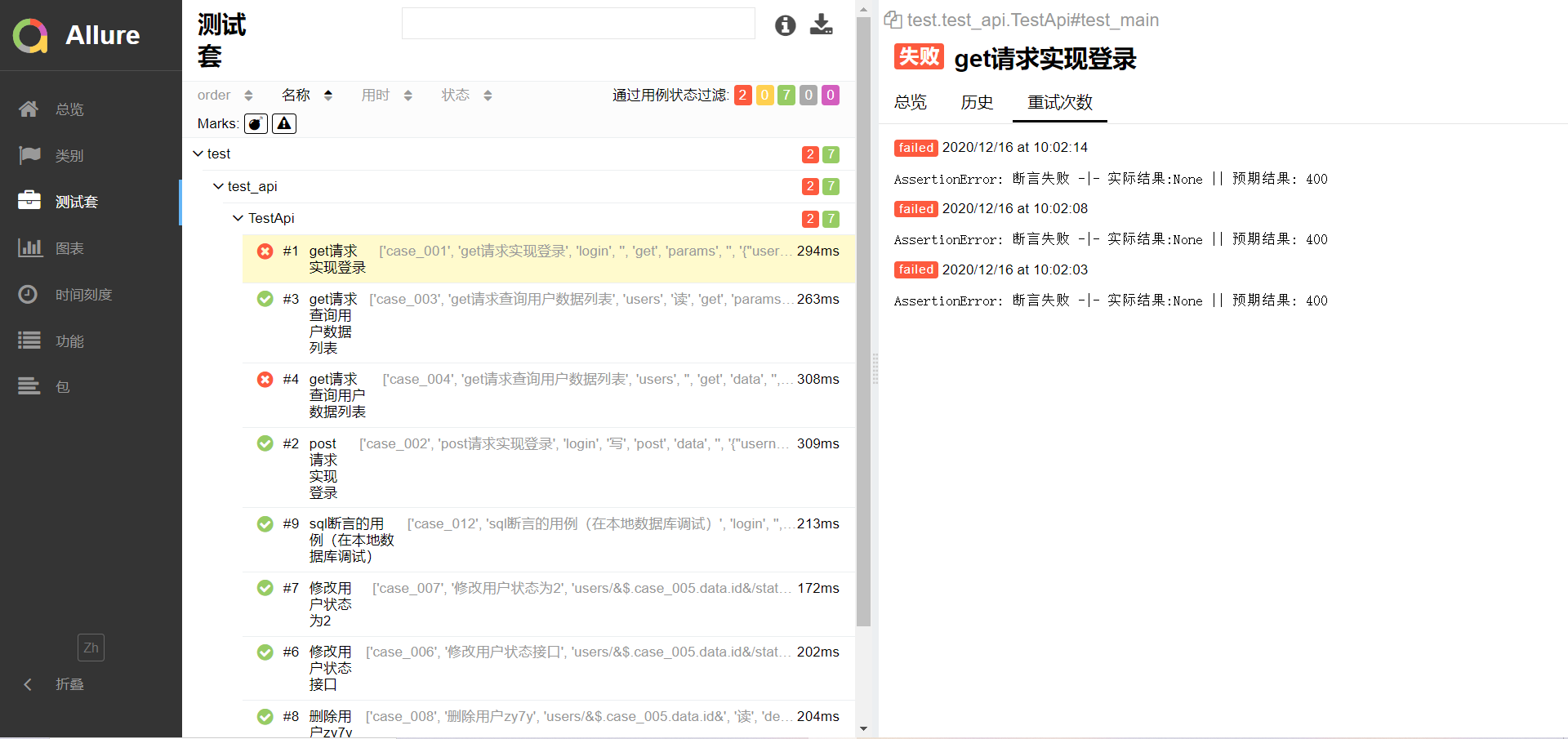The height and width of the screenshot is (739, 1568).
Task: Open case #2 post请求实现登录
Action: tap(549, 467)
